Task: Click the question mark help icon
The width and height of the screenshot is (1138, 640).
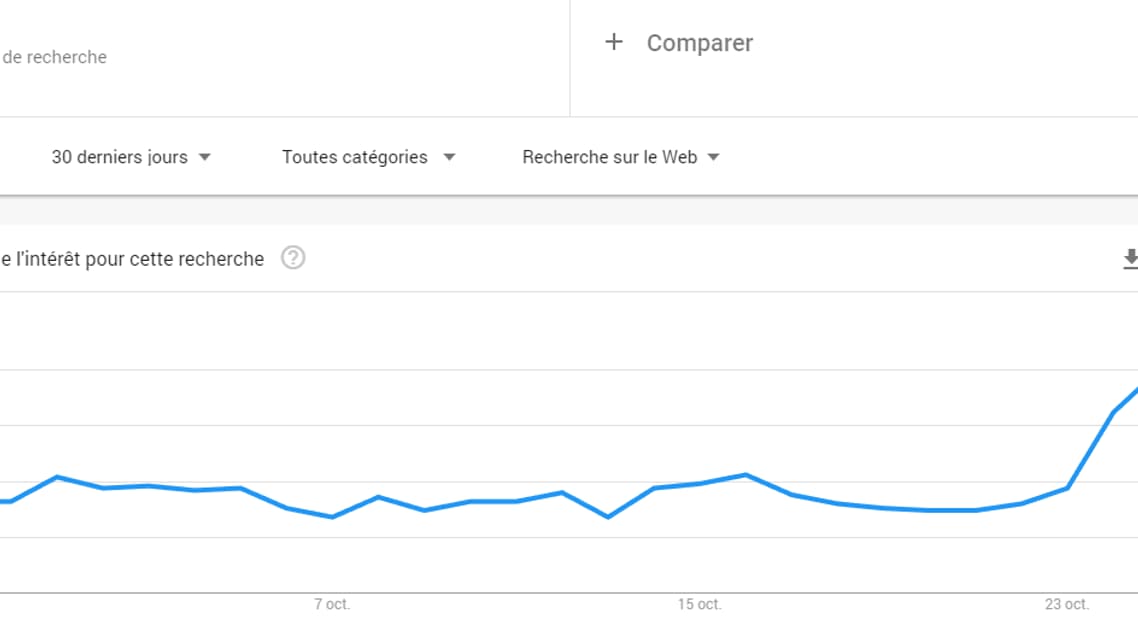Action: (293, 258)
